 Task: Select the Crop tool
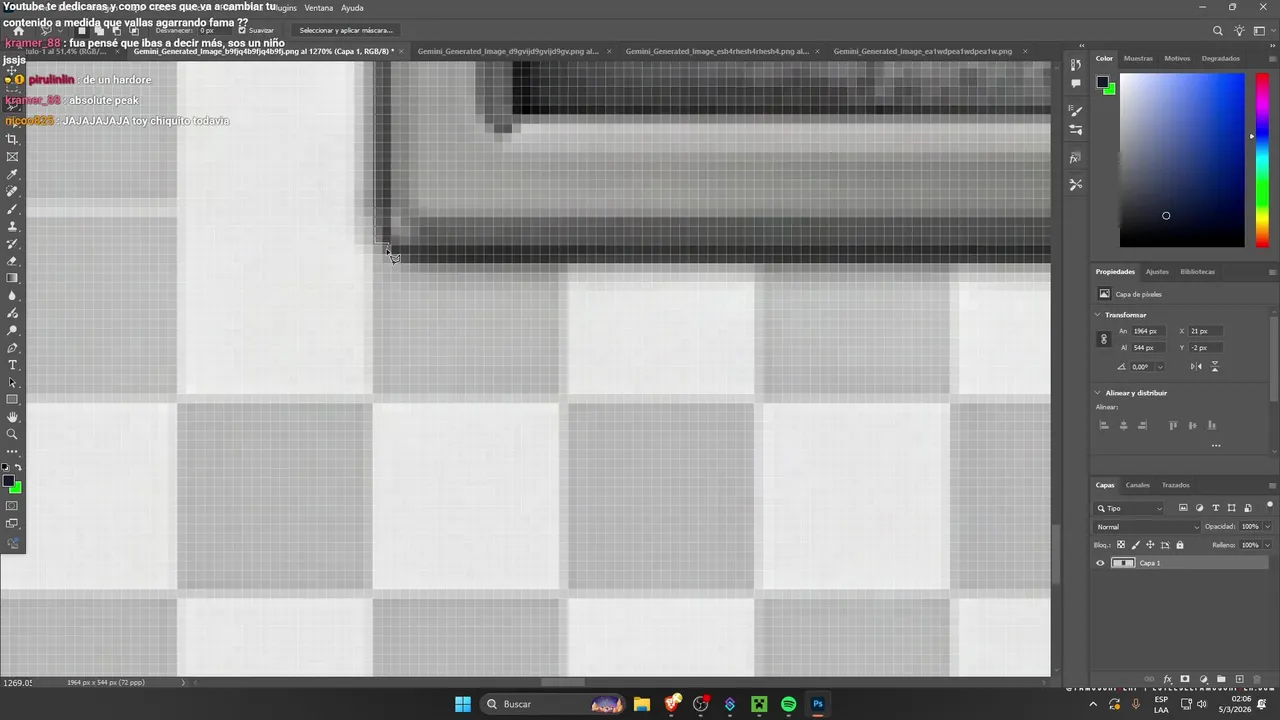tap(12, 139)
